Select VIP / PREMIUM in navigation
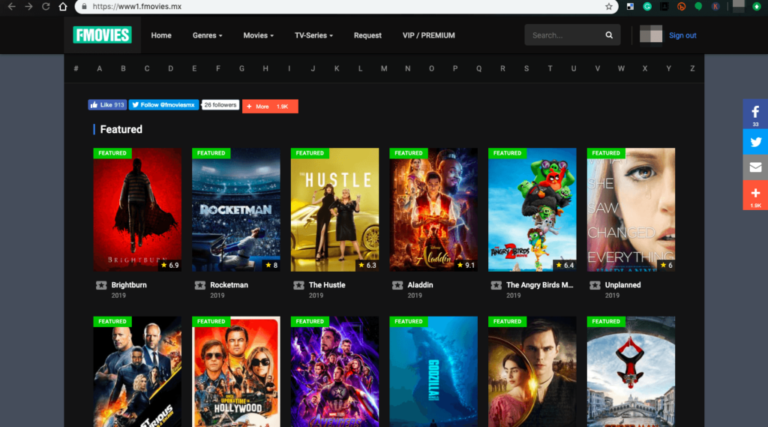Screen dimensions: 768x427 tap(428, 35)
